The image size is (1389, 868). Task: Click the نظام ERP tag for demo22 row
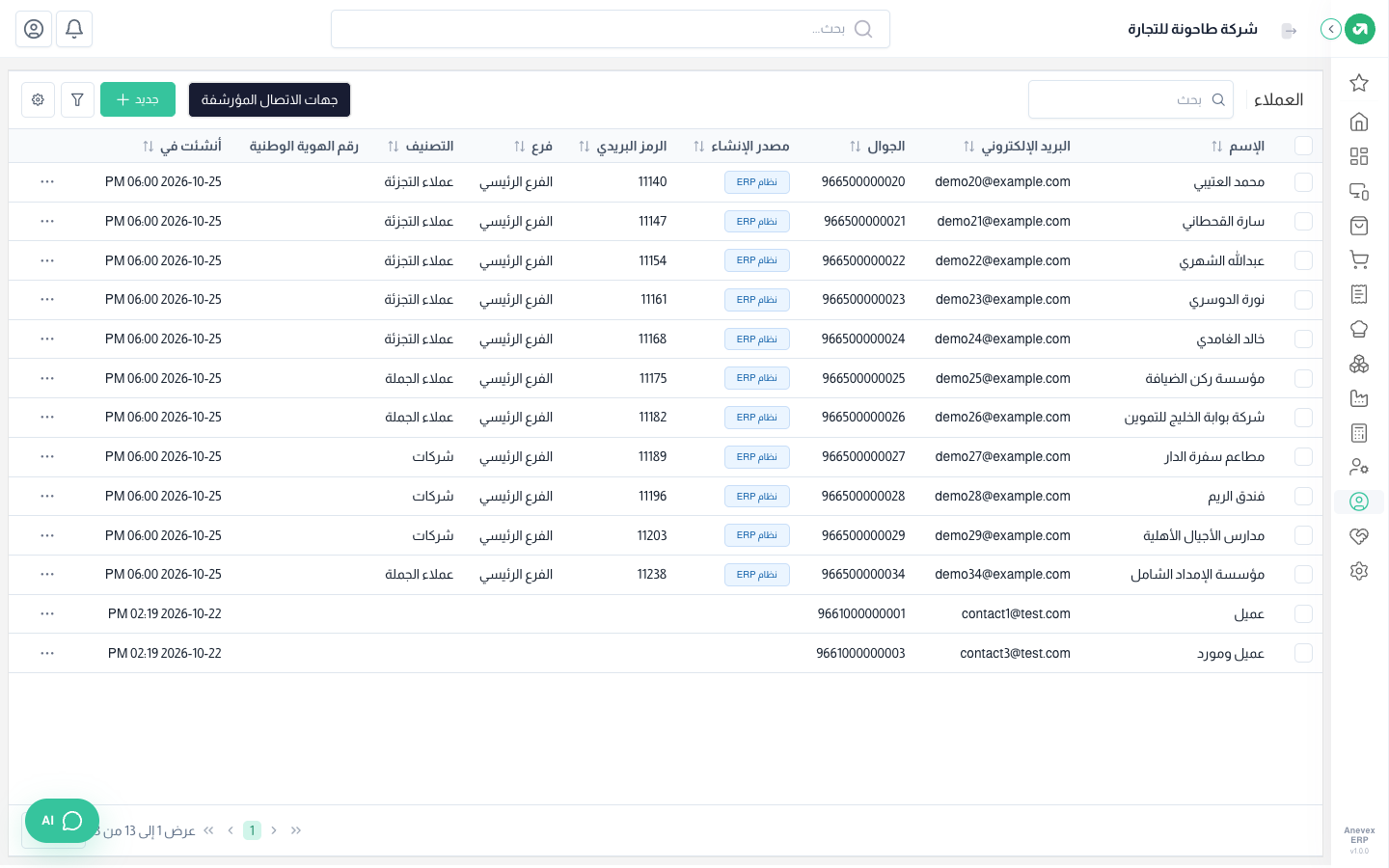[x=757, y=260]
